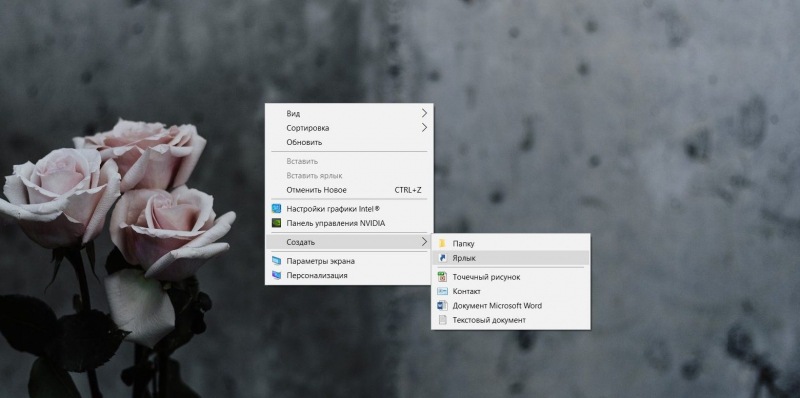Create shortcut via Ярлык text
The image size is (800, 398).
pyautogui.click(x=464, y=258)
